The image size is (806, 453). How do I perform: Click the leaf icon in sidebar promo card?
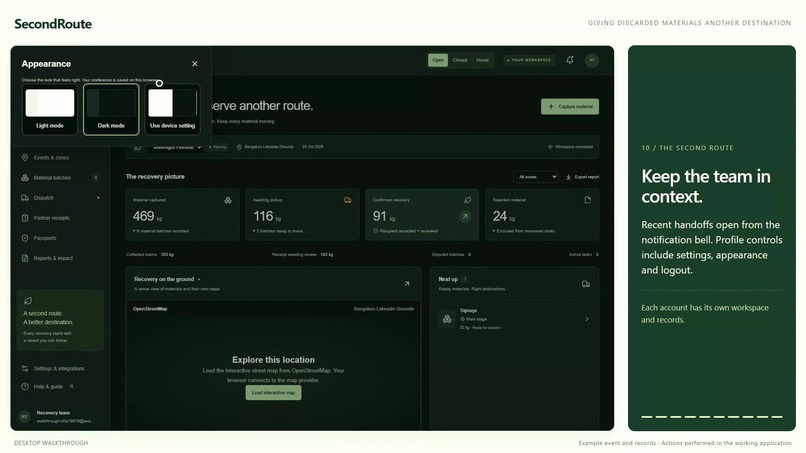pos(28,301)
